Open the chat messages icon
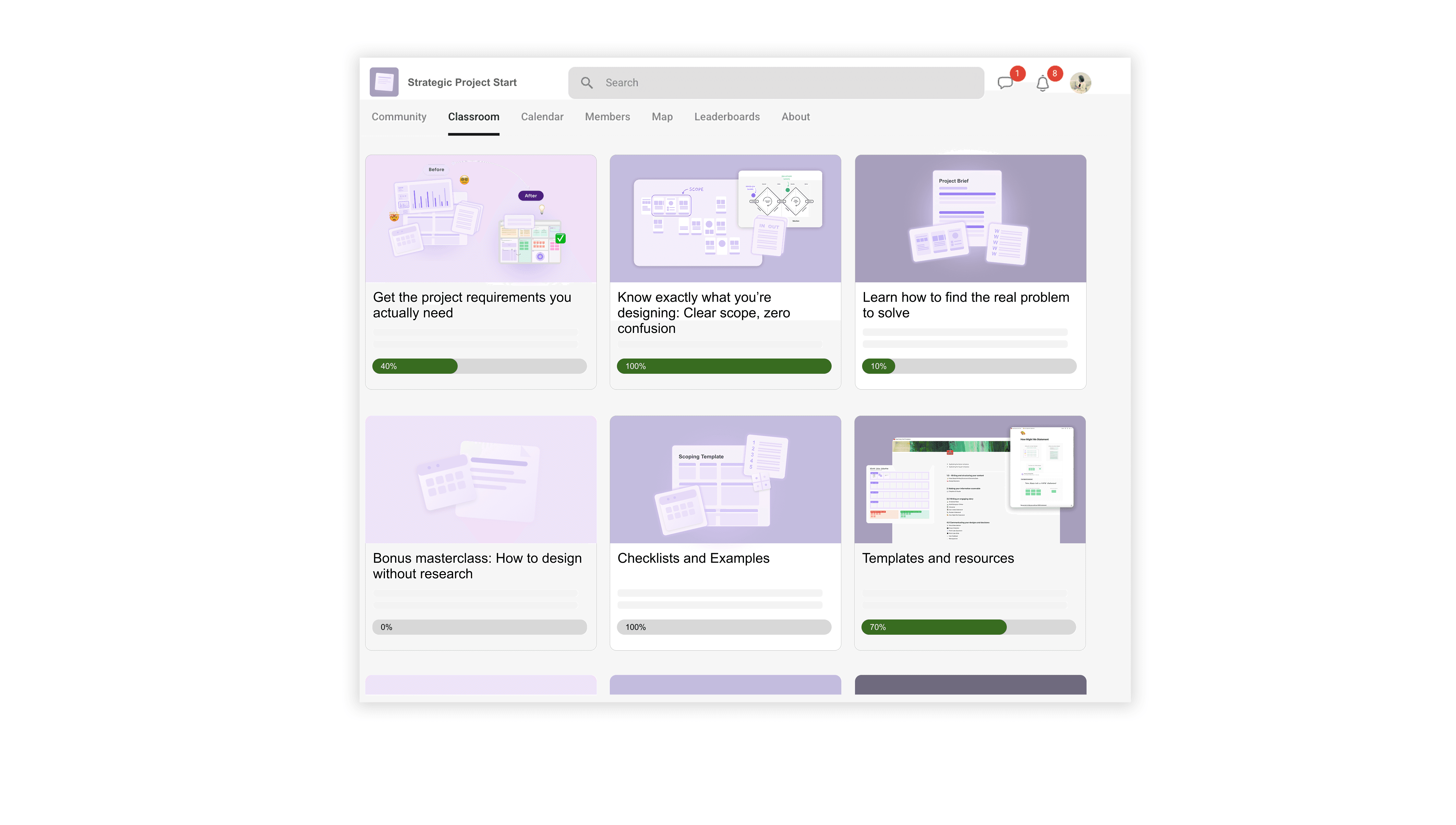This screenshot has height=825, width=1456. (1005, 83)
